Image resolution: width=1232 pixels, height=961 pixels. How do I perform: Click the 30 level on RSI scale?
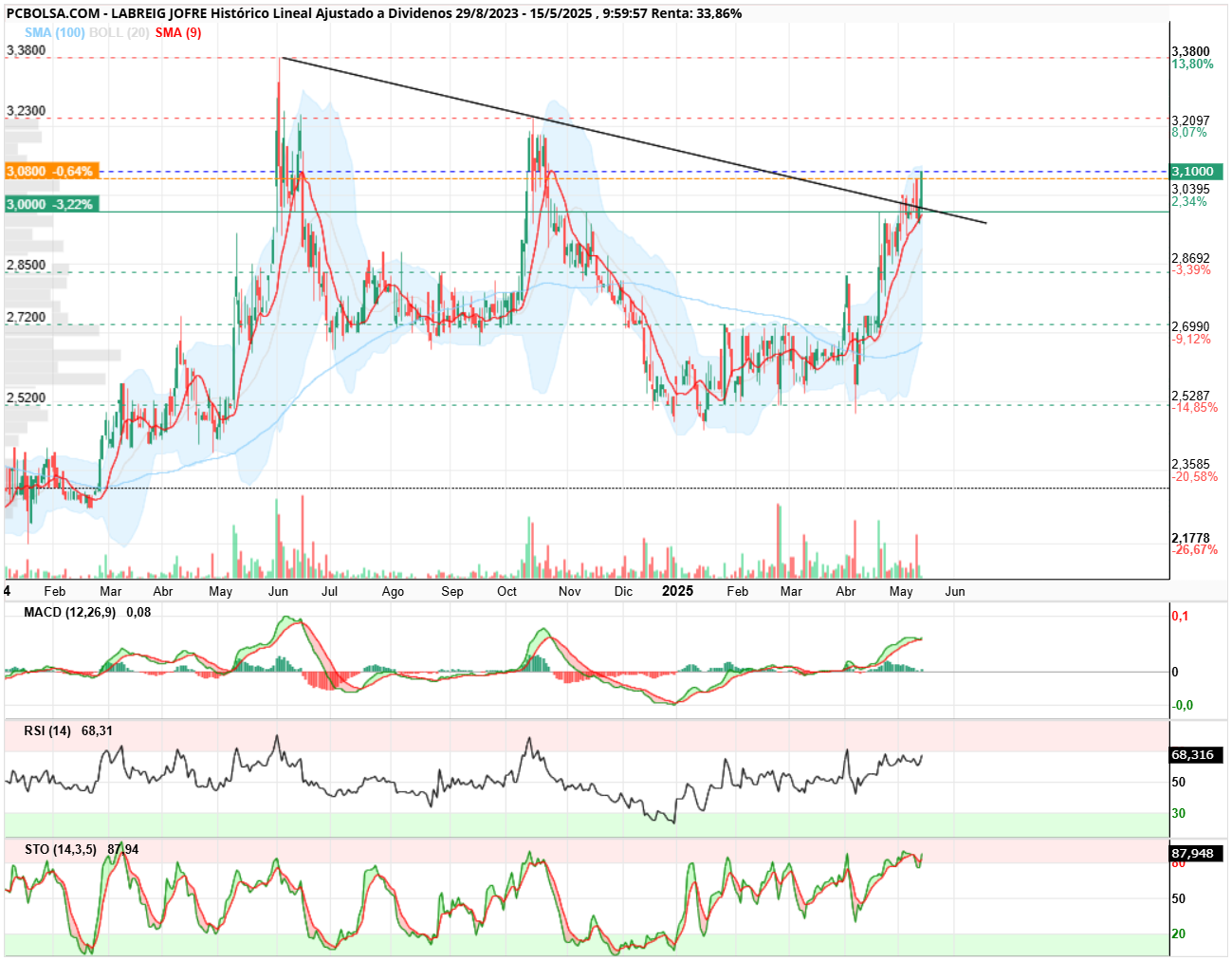tap(1179, 813)
